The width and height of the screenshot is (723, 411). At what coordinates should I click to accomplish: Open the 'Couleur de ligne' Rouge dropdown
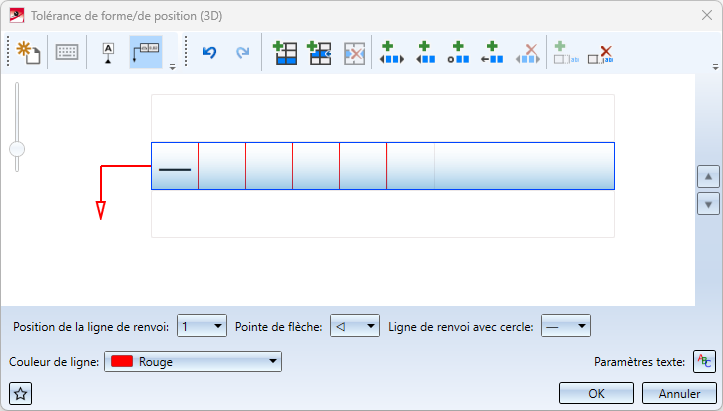pos(193,362)
